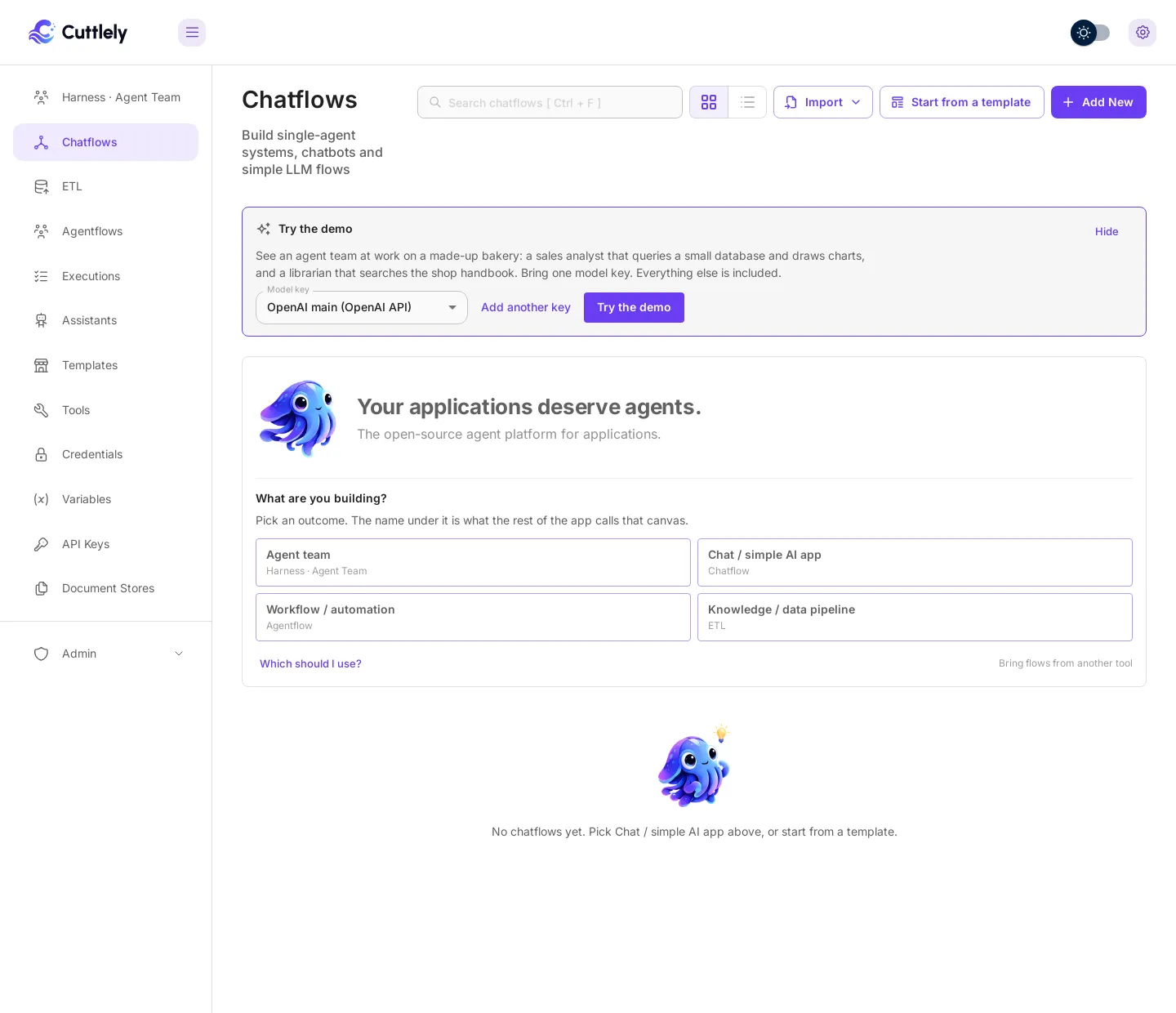Click the purple Try the demo button
The image size is (1176, 1013).
(634, 307)
